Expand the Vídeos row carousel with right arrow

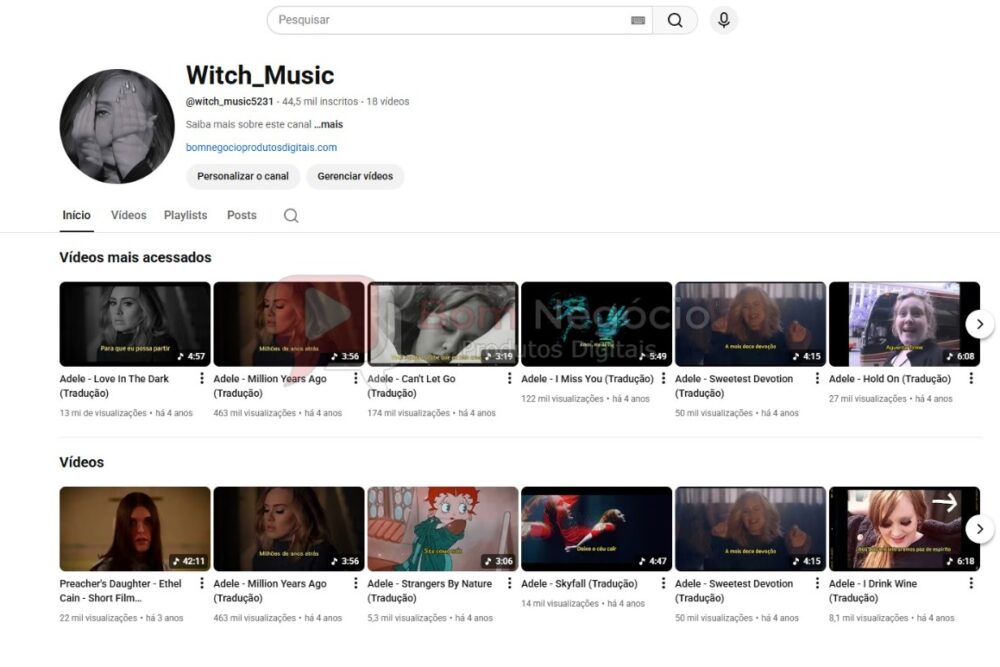980,529
